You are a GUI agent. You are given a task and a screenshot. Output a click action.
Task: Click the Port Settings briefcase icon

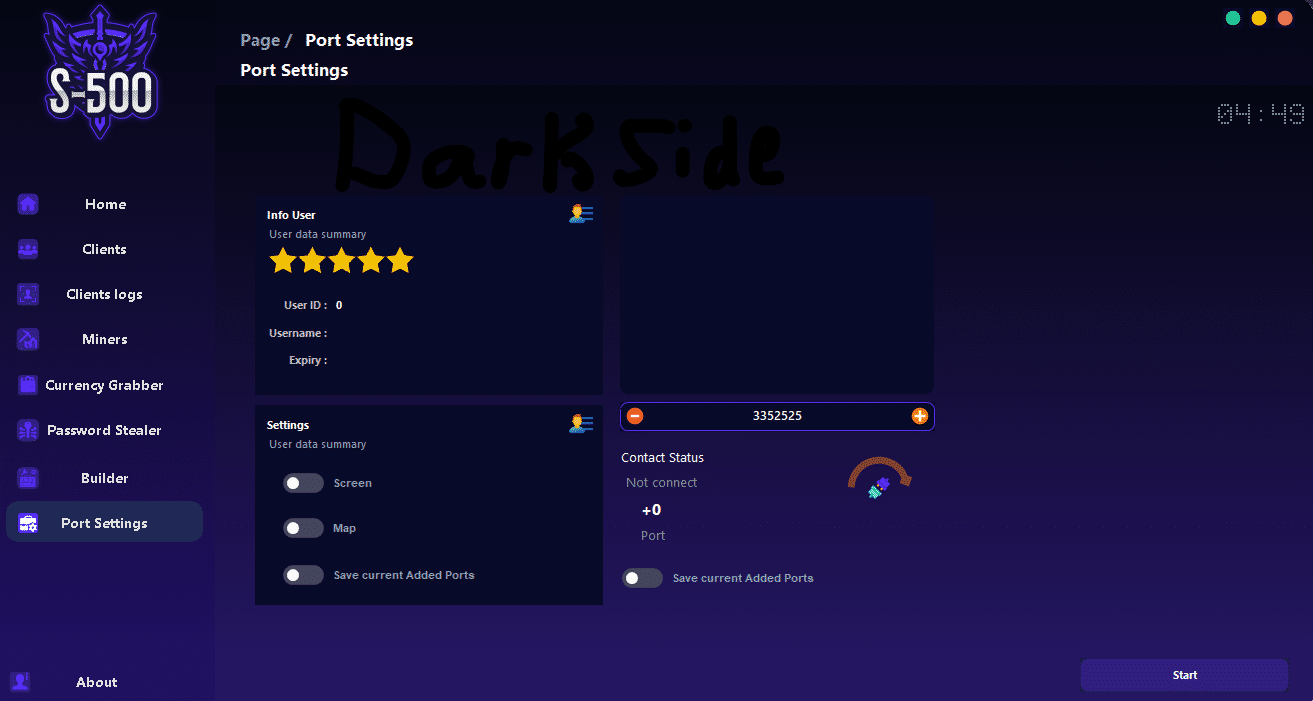click(28, 523)
